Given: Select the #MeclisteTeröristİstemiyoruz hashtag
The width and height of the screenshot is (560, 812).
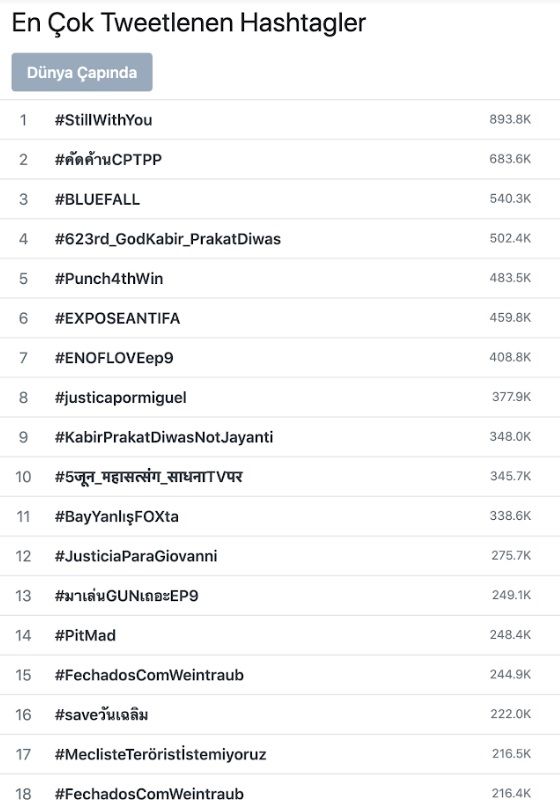Looking at the screenshot, I should tap(161, 754).
